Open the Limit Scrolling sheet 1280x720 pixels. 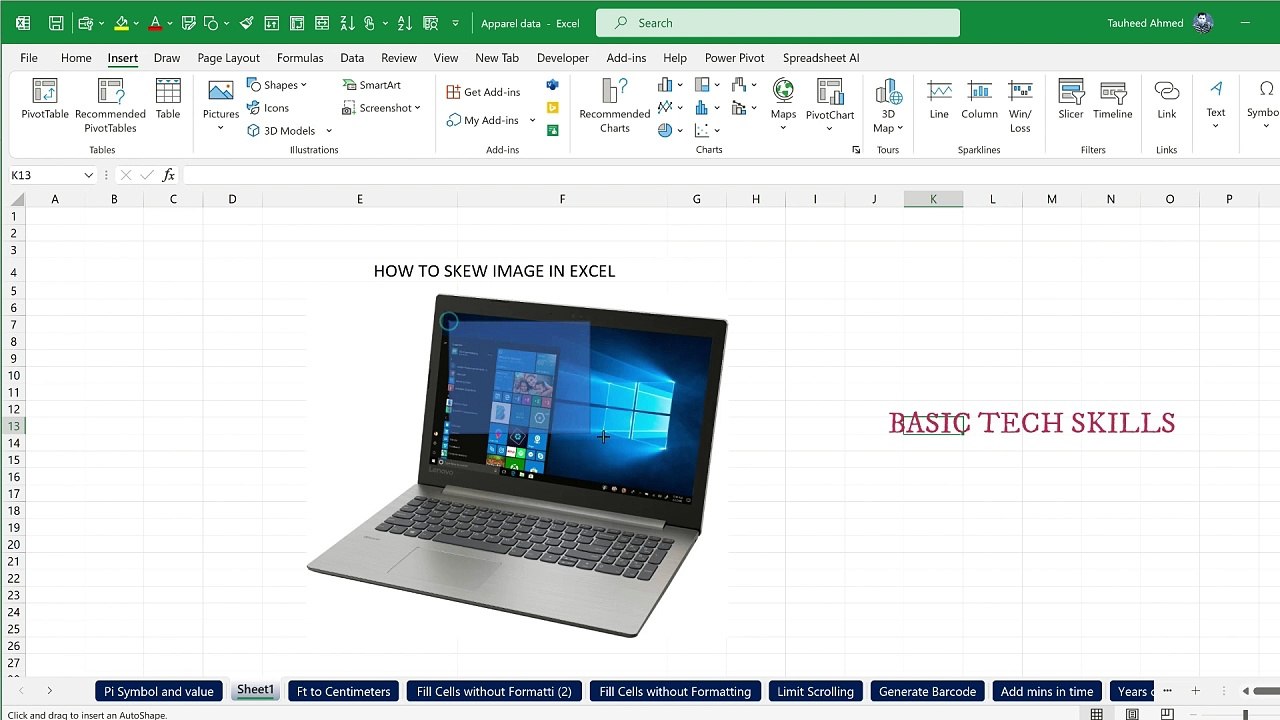click(x=816, y=691)
